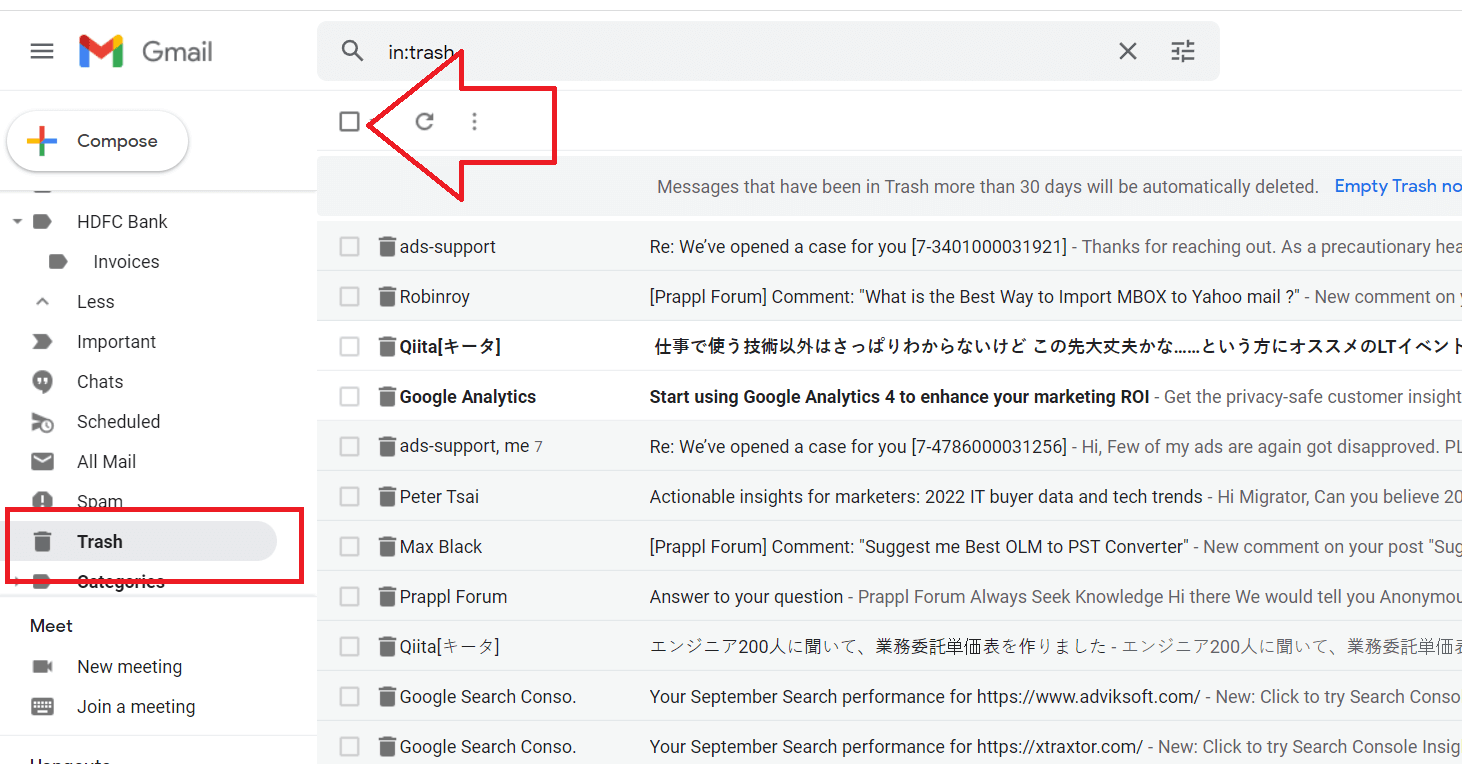Go to the Important folder

click(116, 342)
